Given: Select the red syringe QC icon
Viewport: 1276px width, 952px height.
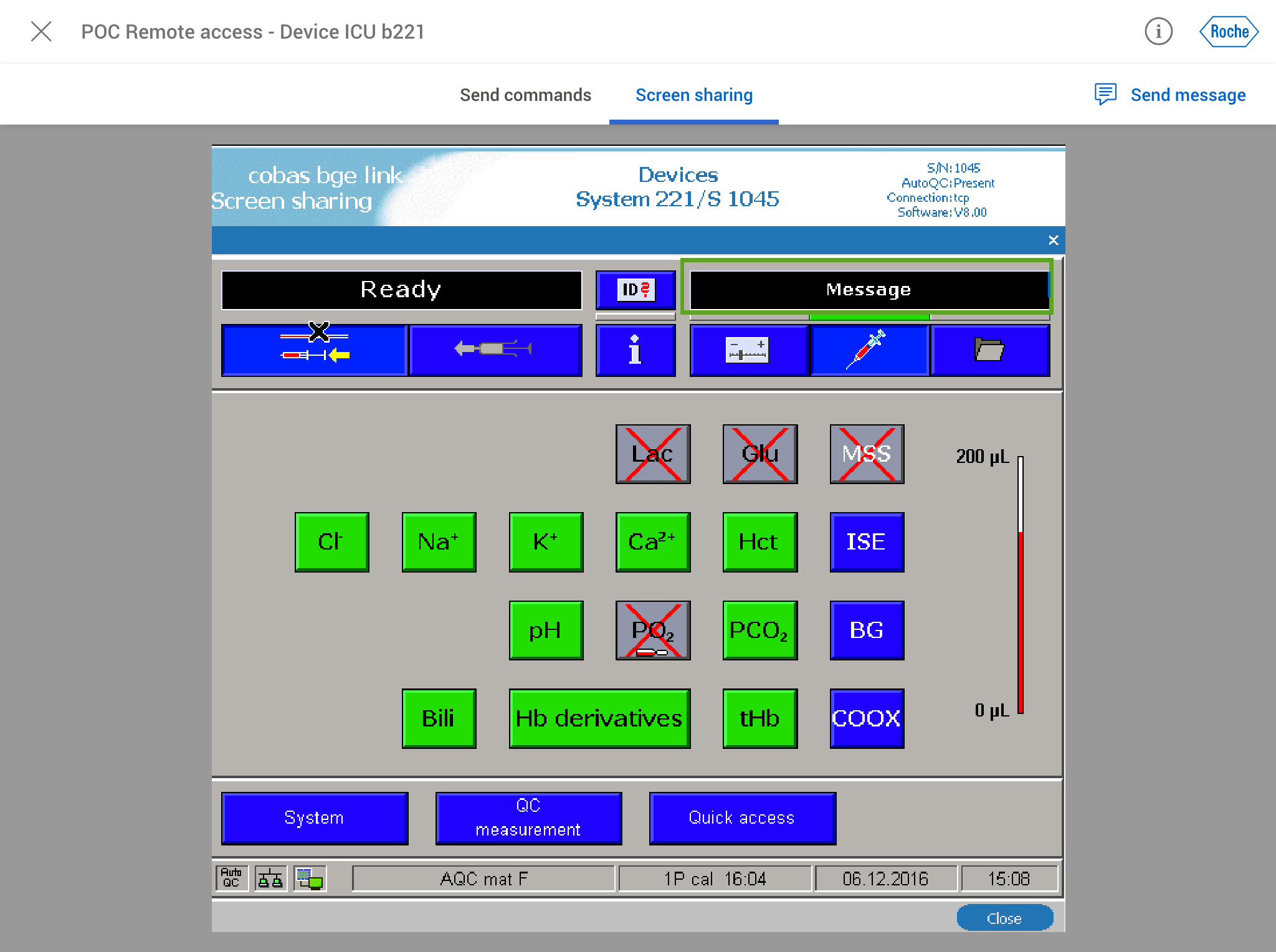Looking at the screenshot, I should (869, 350).
